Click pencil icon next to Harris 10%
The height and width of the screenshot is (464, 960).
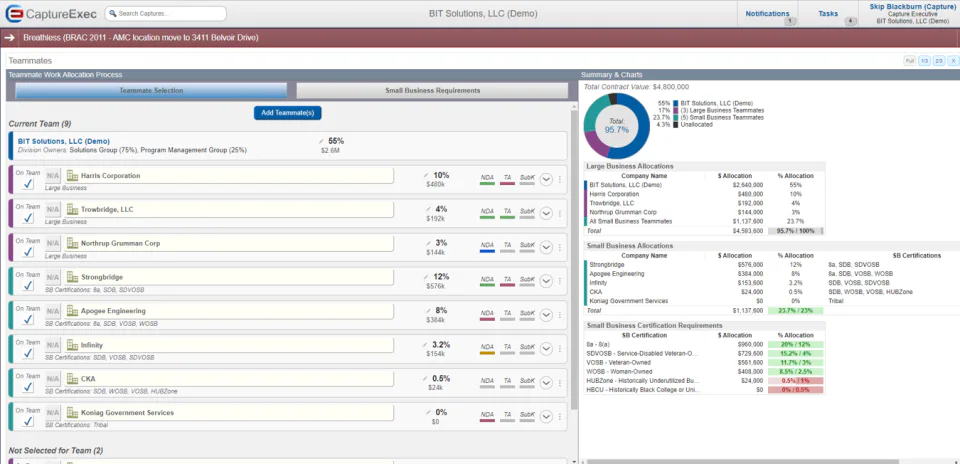tap(427, 175)
